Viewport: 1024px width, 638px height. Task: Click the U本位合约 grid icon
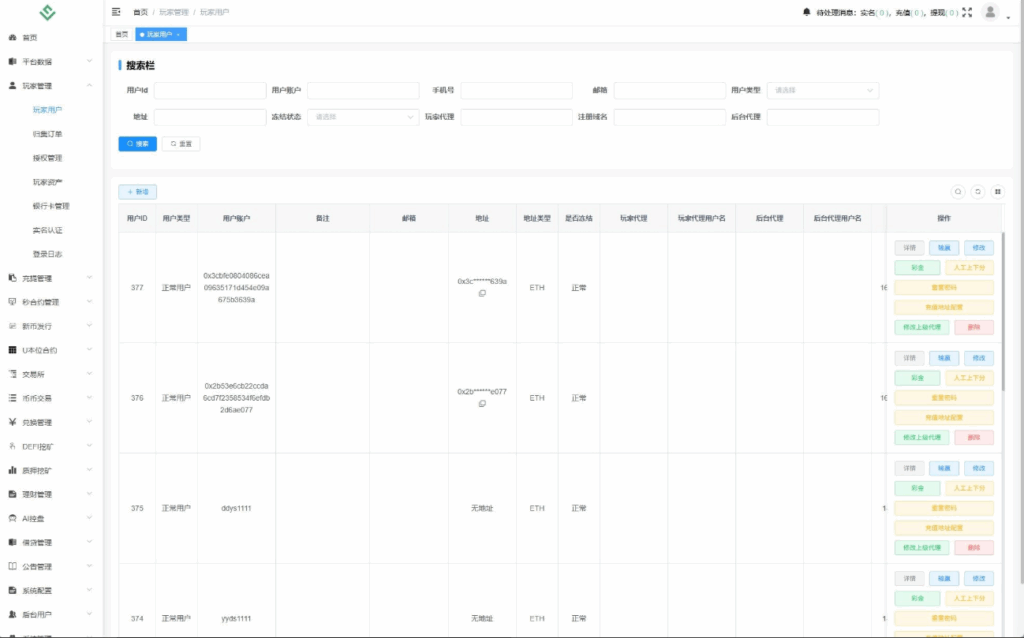12,350
